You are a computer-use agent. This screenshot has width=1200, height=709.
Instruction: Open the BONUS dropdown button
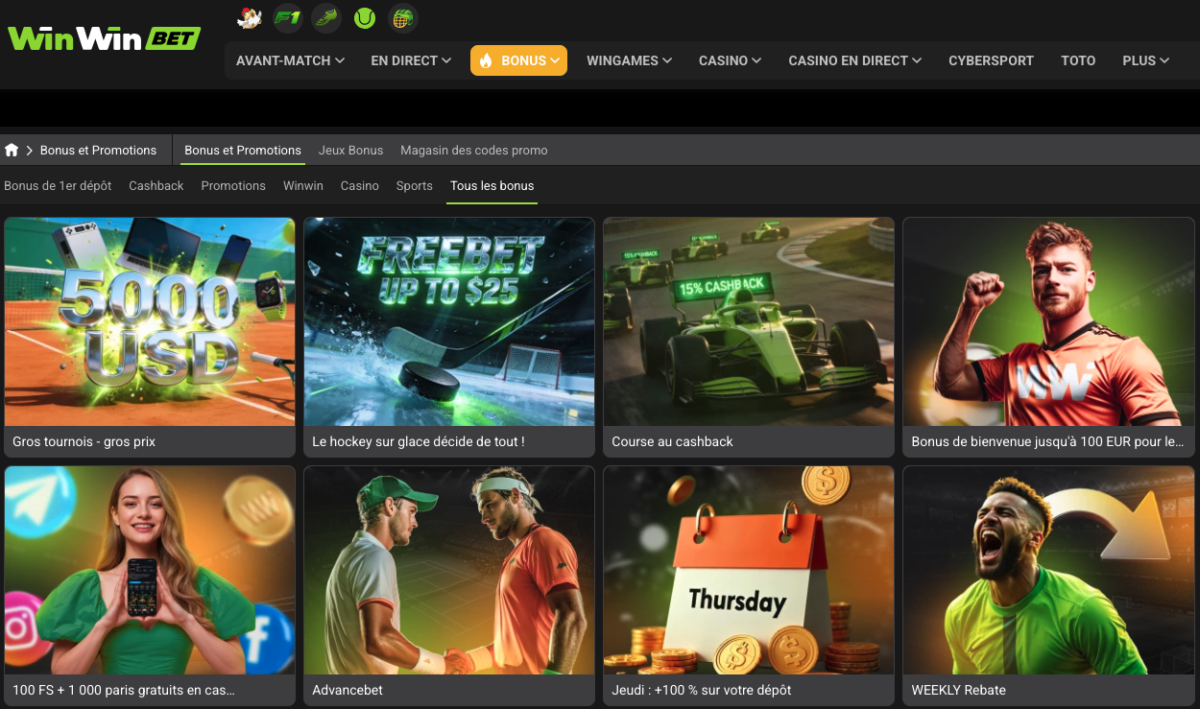pyautogui.click(x=519, y=60)
